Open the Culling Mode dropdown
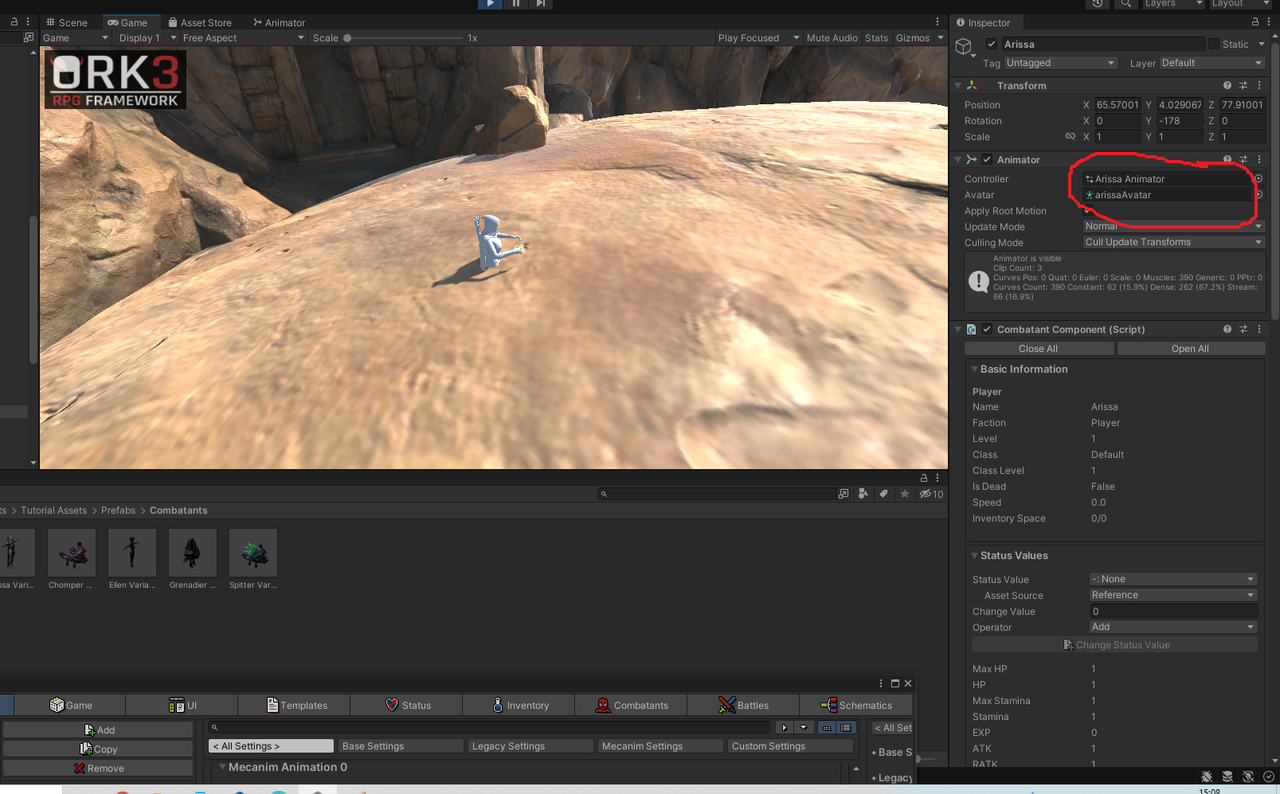Viewport: 1280px width, 794px height. 1174,242
